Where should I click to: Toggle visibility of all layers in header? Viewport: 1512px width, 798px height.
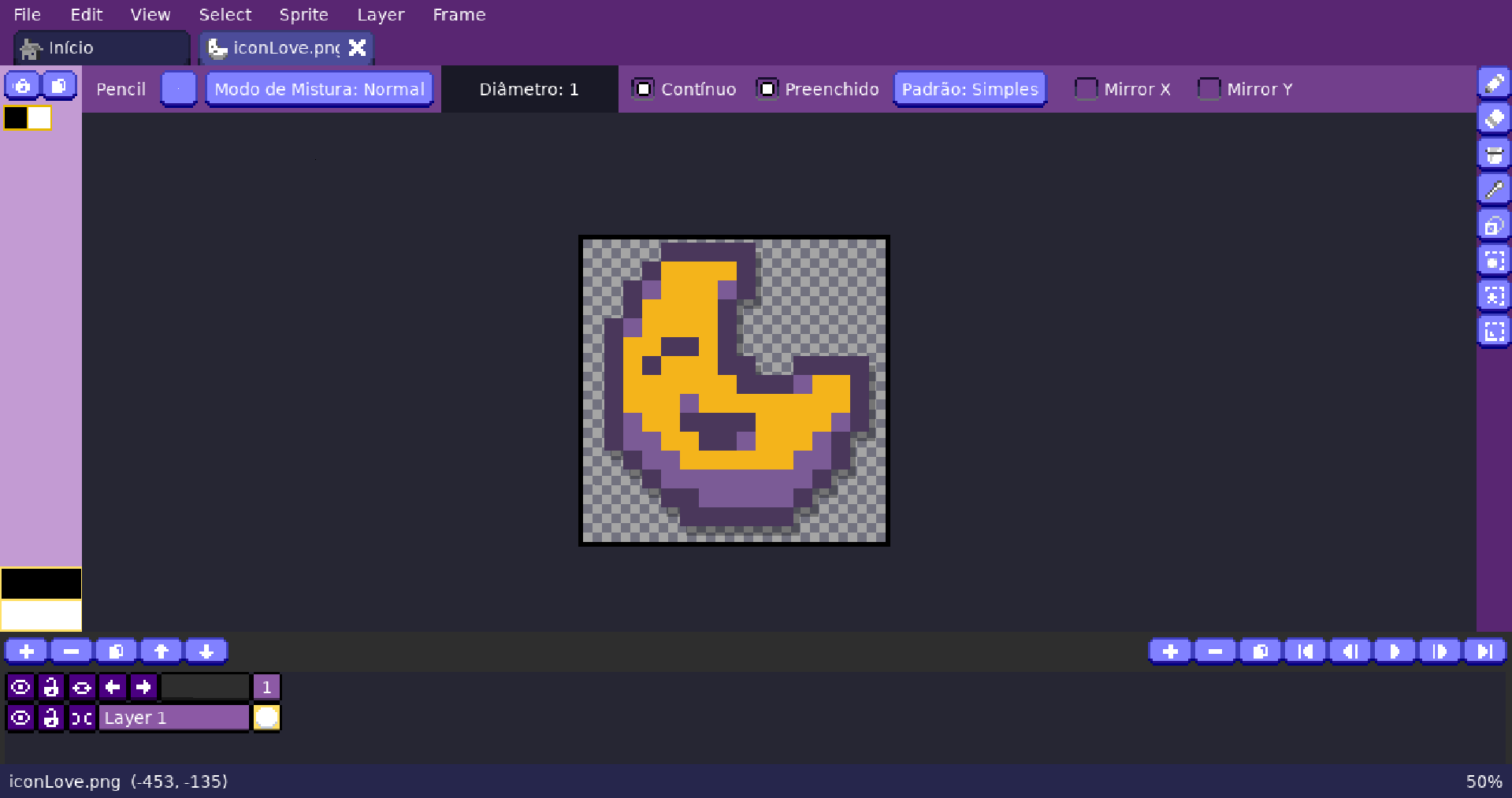[20, 688]
